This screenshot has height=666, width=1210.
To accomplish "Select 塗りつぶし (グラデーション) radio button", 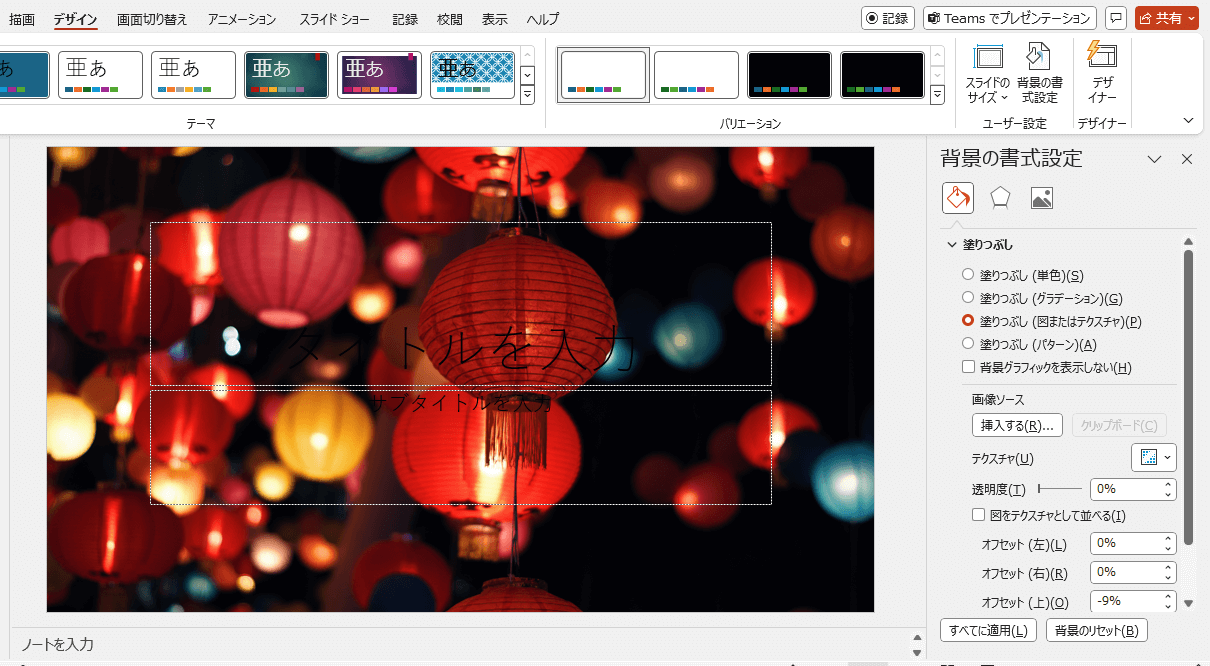I will (967, 297).
